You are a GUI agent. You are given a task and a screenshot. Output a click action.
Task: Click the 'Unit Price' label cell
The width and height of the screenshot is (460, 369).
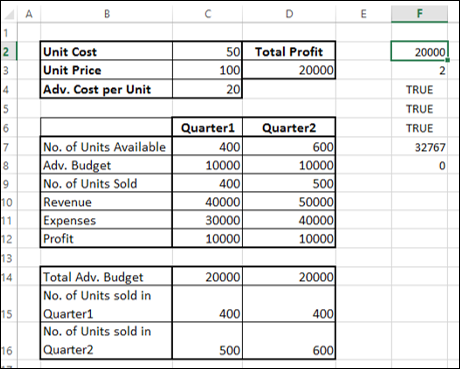coord(106,70)
